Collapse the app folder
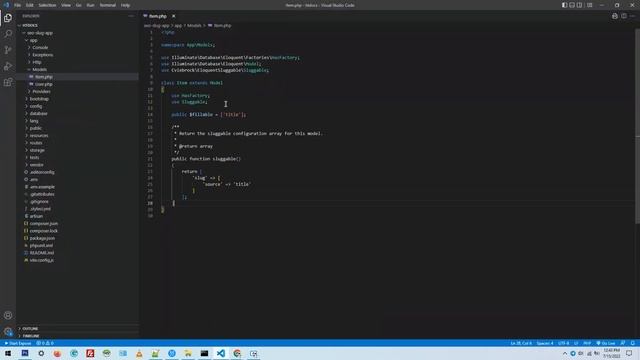 [33, 40]
